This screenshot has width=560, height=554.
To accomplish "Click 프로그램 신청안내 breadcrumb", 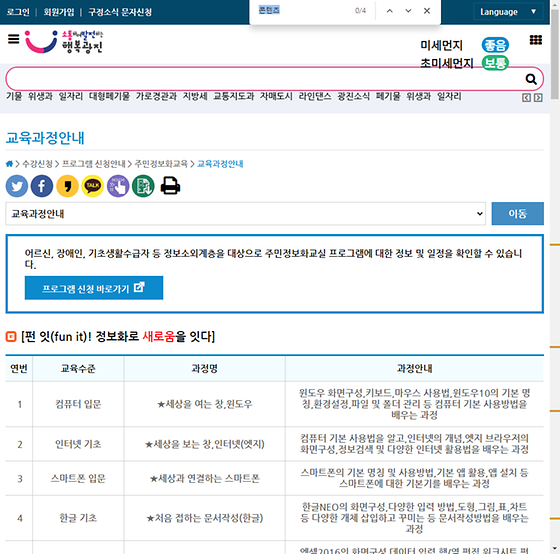I will point(94,164).
